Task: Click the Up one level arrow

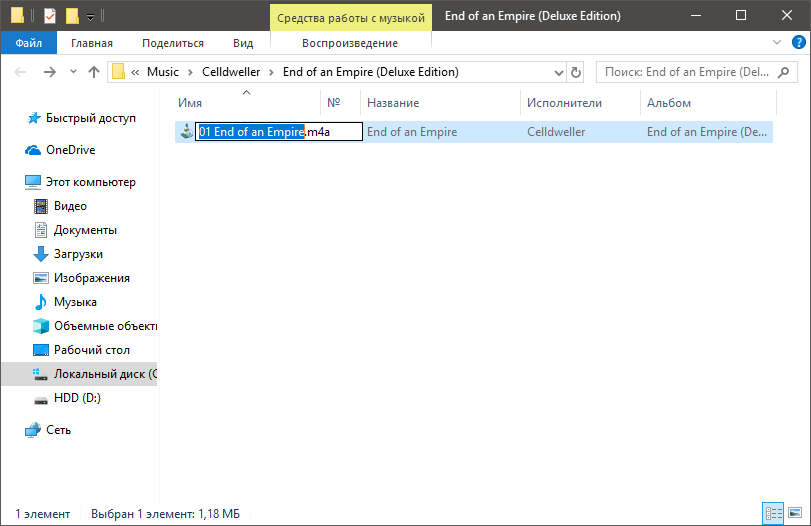Action: click(94, 72)
